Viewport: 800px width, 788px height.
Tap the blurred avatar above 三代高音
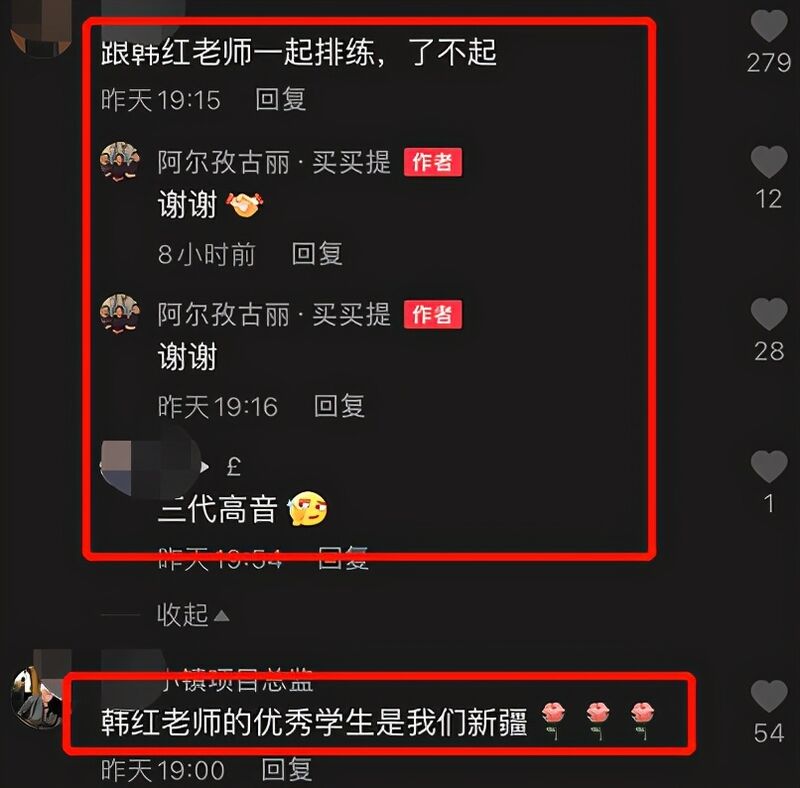click(152, 466)
